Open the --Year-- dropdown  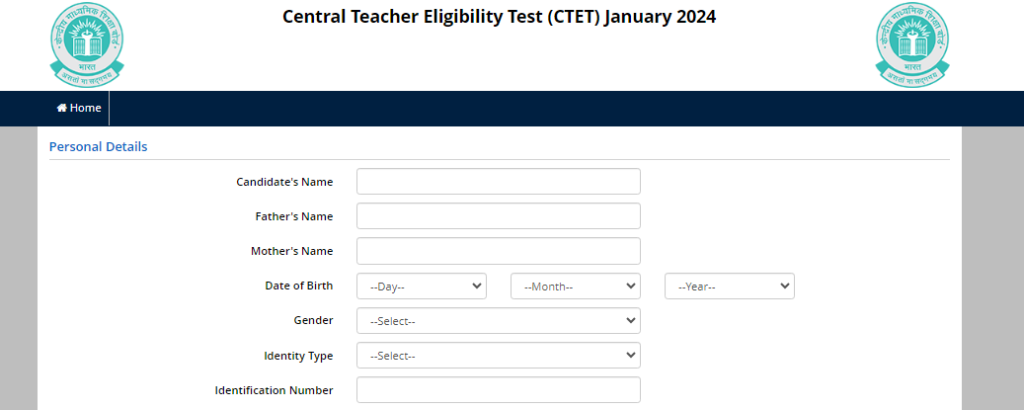tap(729, 286)
